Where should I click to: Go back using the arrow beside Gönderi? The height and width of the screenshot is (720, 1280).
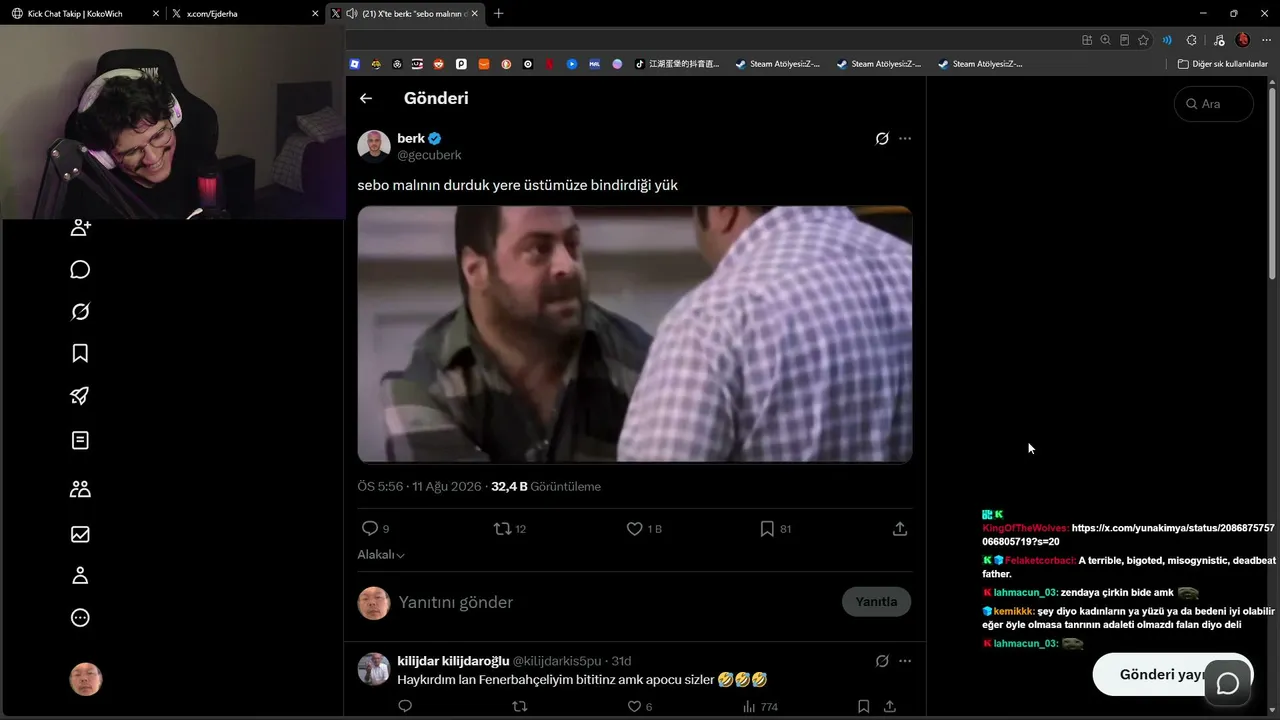pyautogui.click(x=366, y=98)
